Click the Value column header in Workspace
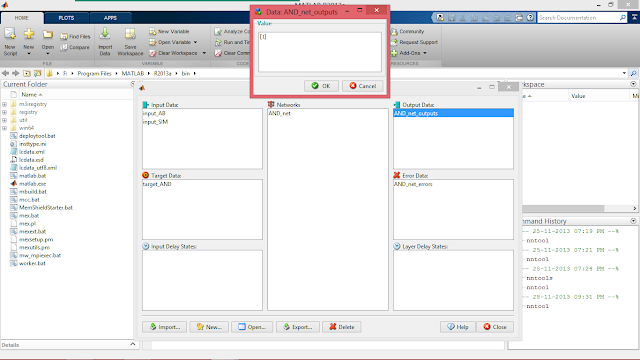Image resolution: width=640 pixels, height=360 pixels. 578,96
